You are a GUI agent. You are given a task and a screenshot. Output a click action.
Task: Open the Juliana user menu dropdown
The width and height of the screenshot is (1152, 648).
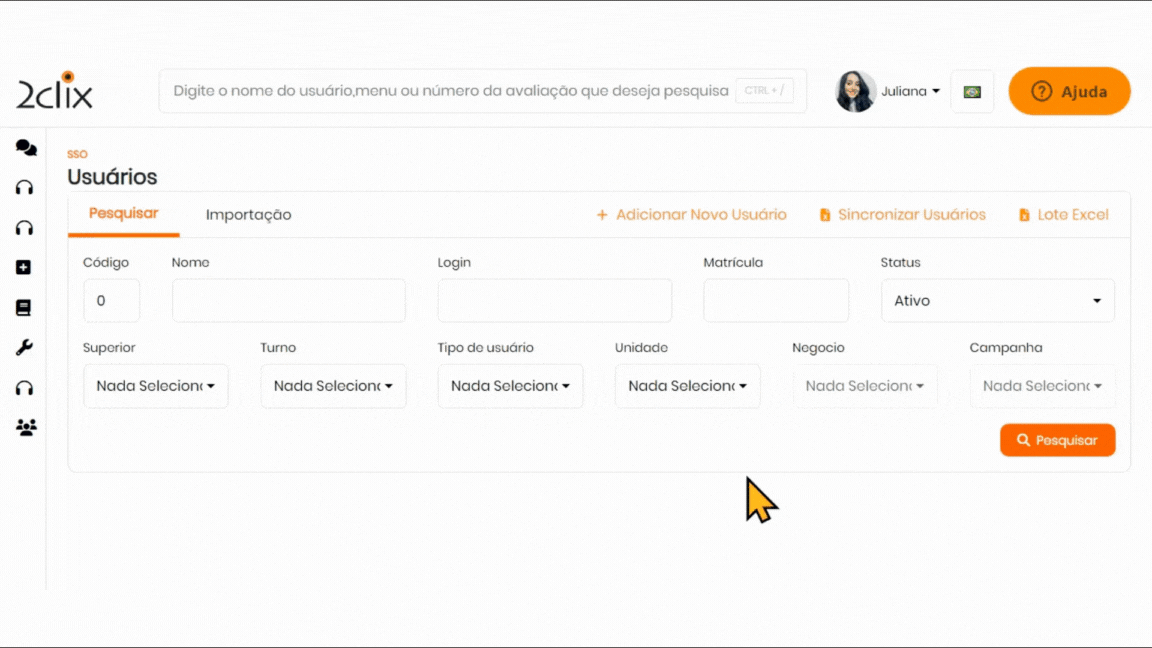pos(910,92)
